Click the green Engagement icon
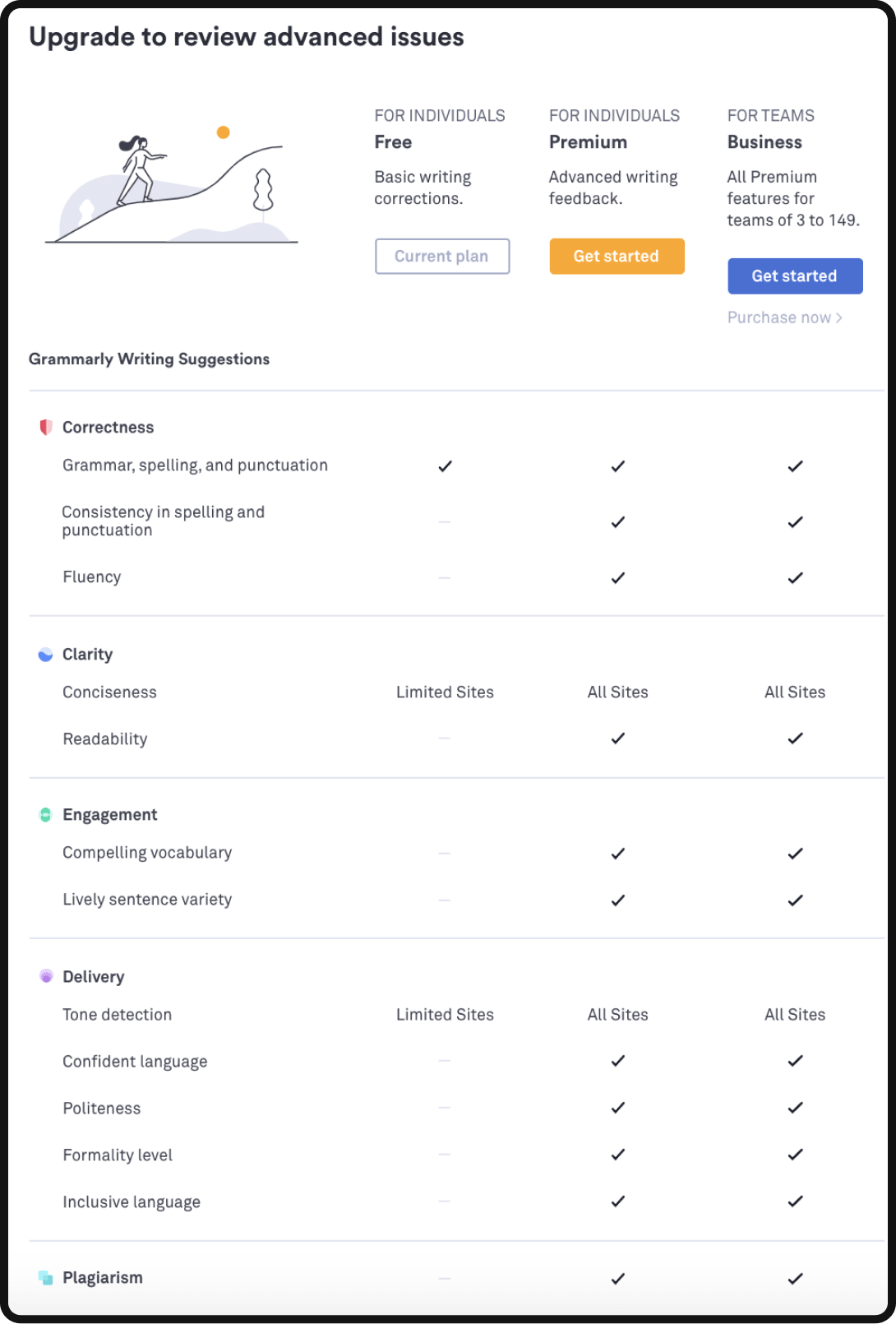The height and width of the screenshot is (1324, 896). (x=46, y=815)
